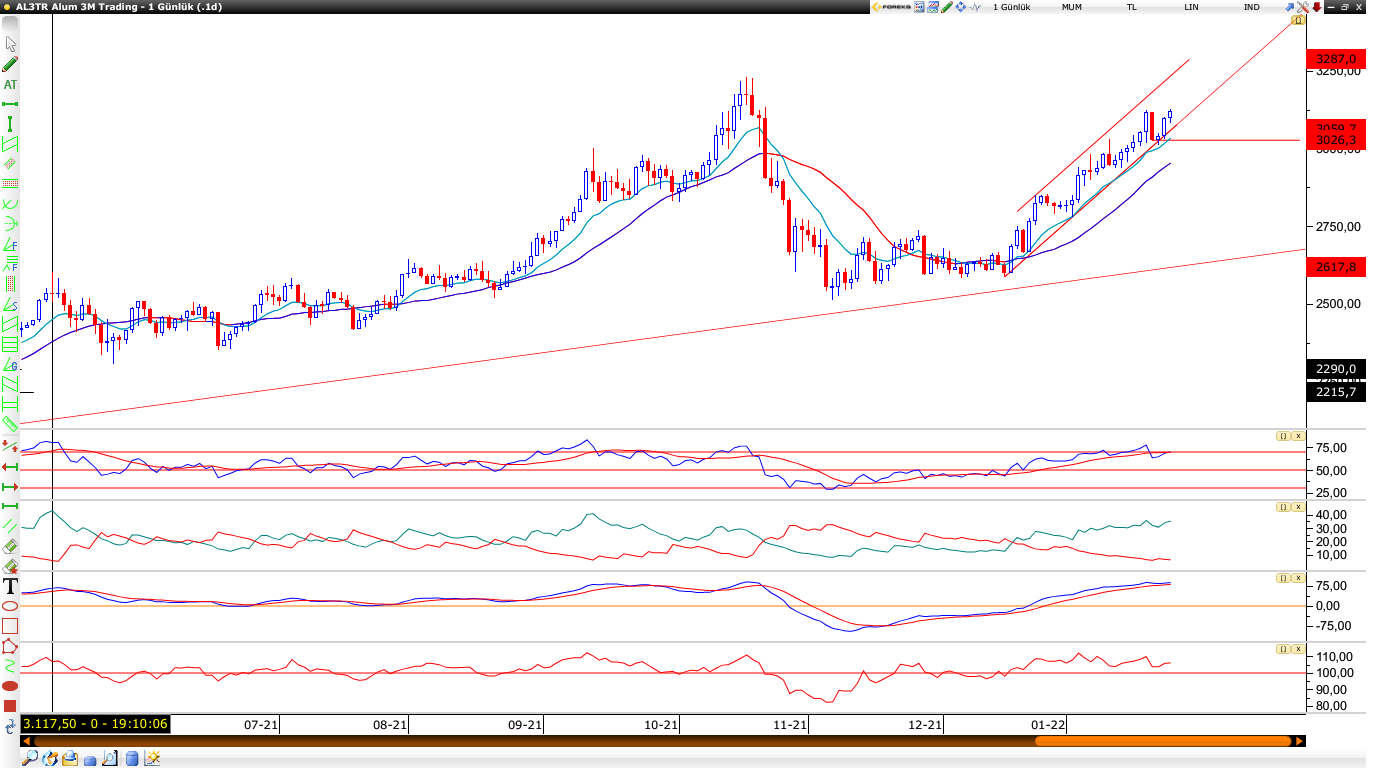This screenshot has width=1380, height=768.
Task: Click the bright orange scrollbar thumb
Action: pos(1162,741)
